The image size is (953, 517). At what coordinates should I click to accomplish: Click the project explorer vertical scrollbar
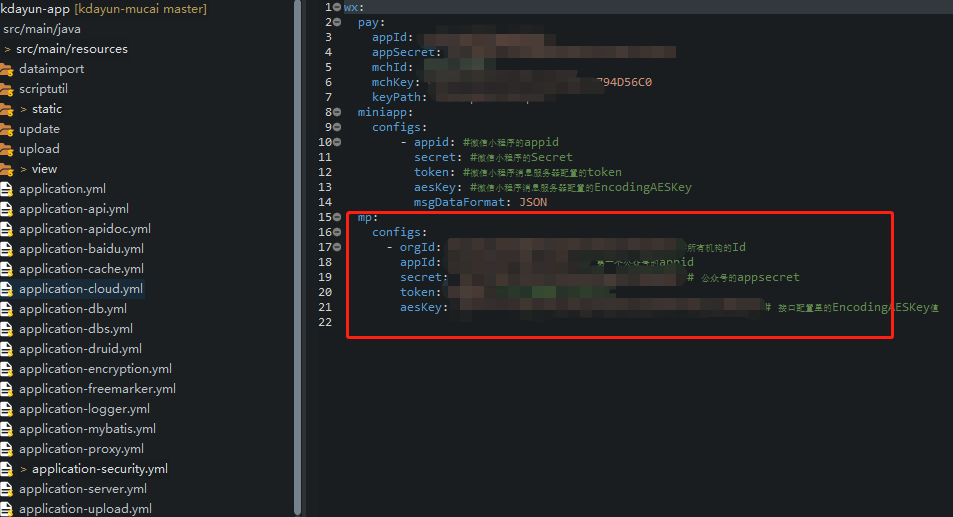[298, 250]
